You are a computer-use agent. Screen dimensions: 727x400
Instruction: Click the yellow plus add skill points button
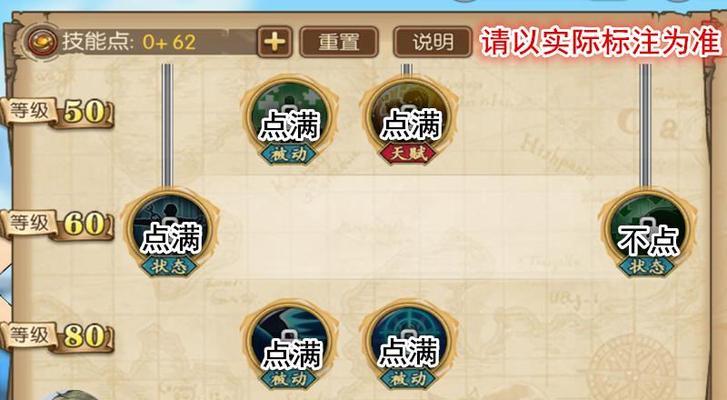click(274, 42)
